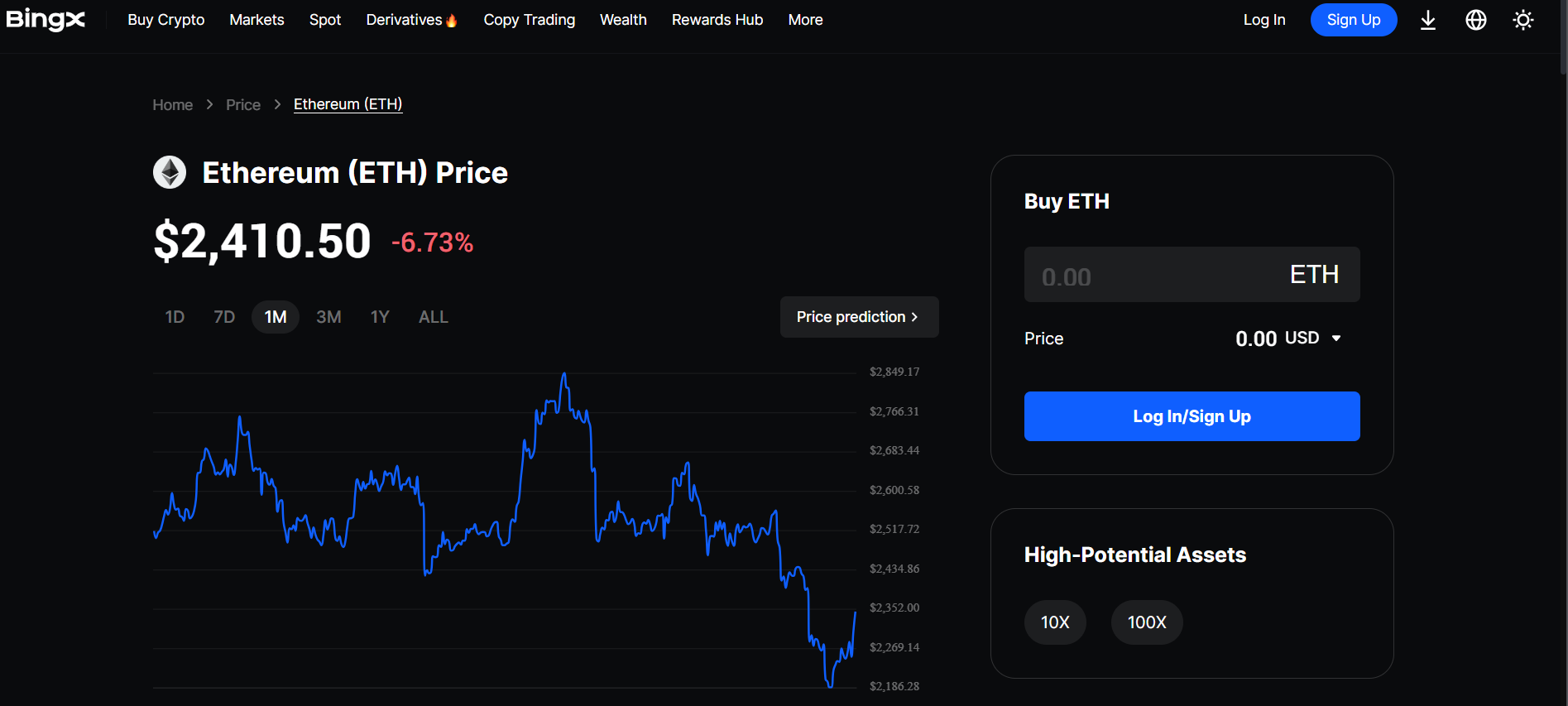
Task: Click the download app icon
Action: point(1428,20)
